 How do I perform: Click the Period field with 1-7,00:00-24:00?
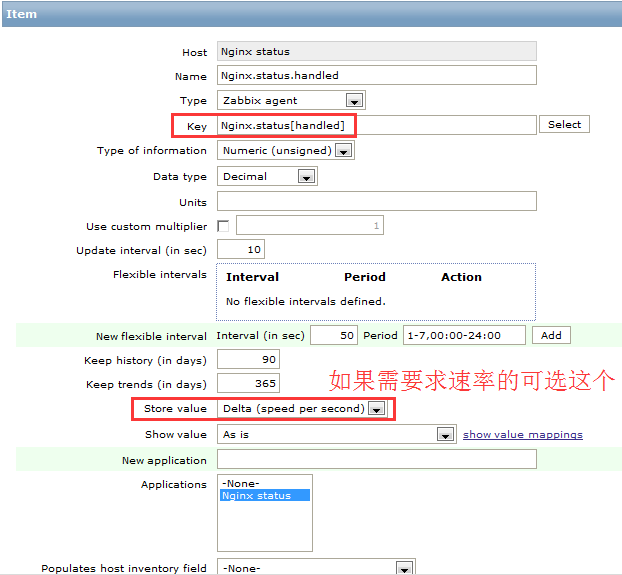tap(464, 335)
